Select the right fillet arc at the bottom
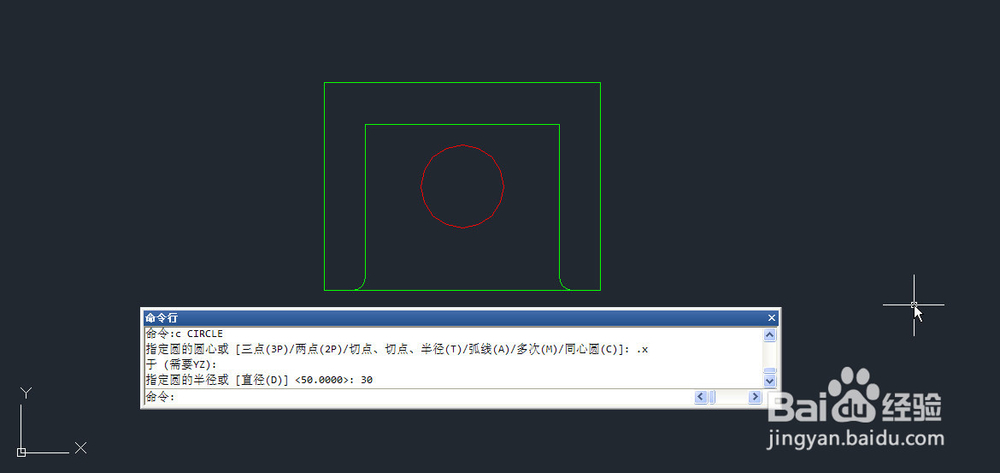Image resolution: width=1000 pixels, height=473 pixels. [x=562, y=286]
